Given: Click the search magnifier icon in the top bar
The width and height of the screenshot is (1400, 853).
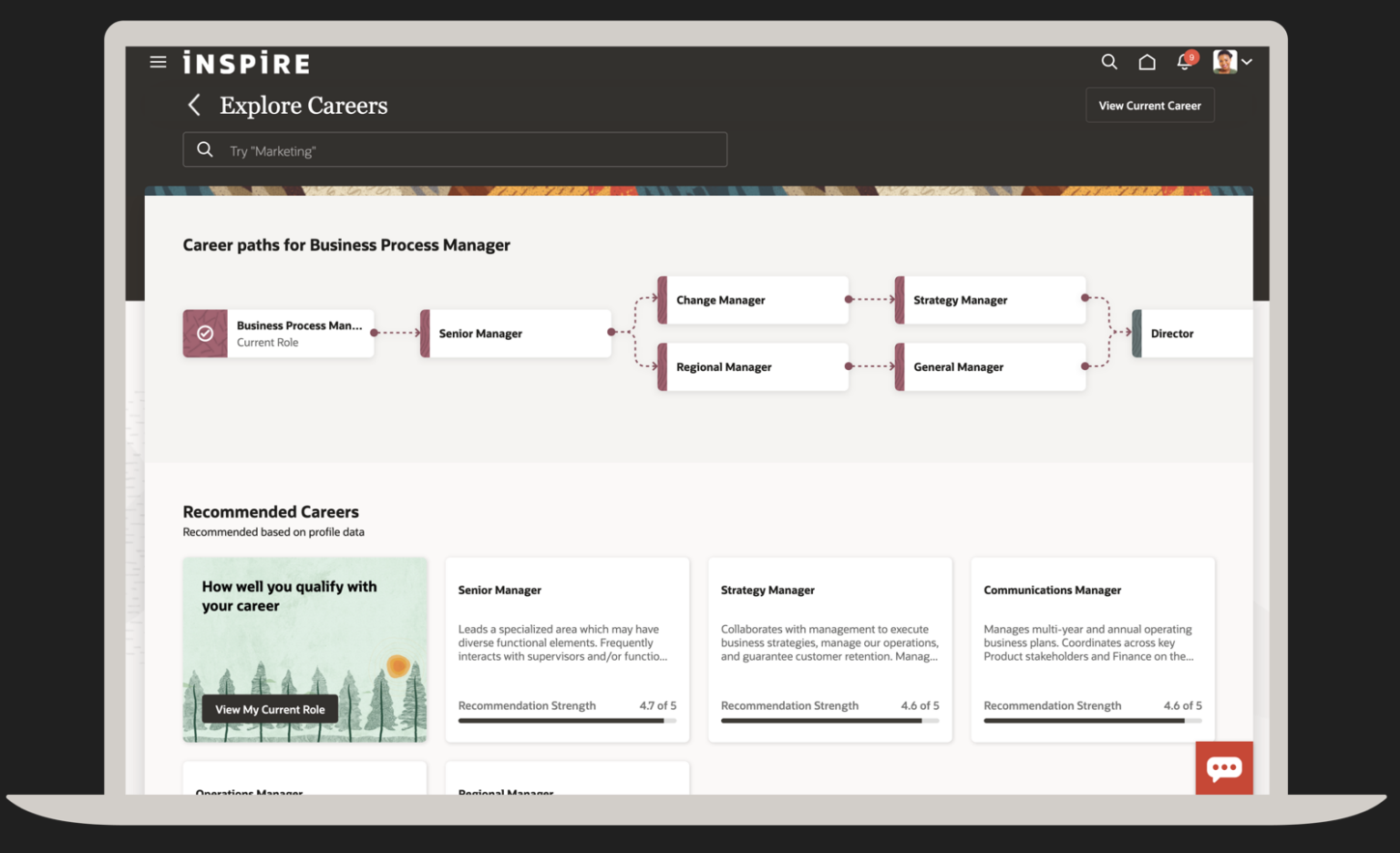Looking at the screenshot, I should tap(1109, 62).
